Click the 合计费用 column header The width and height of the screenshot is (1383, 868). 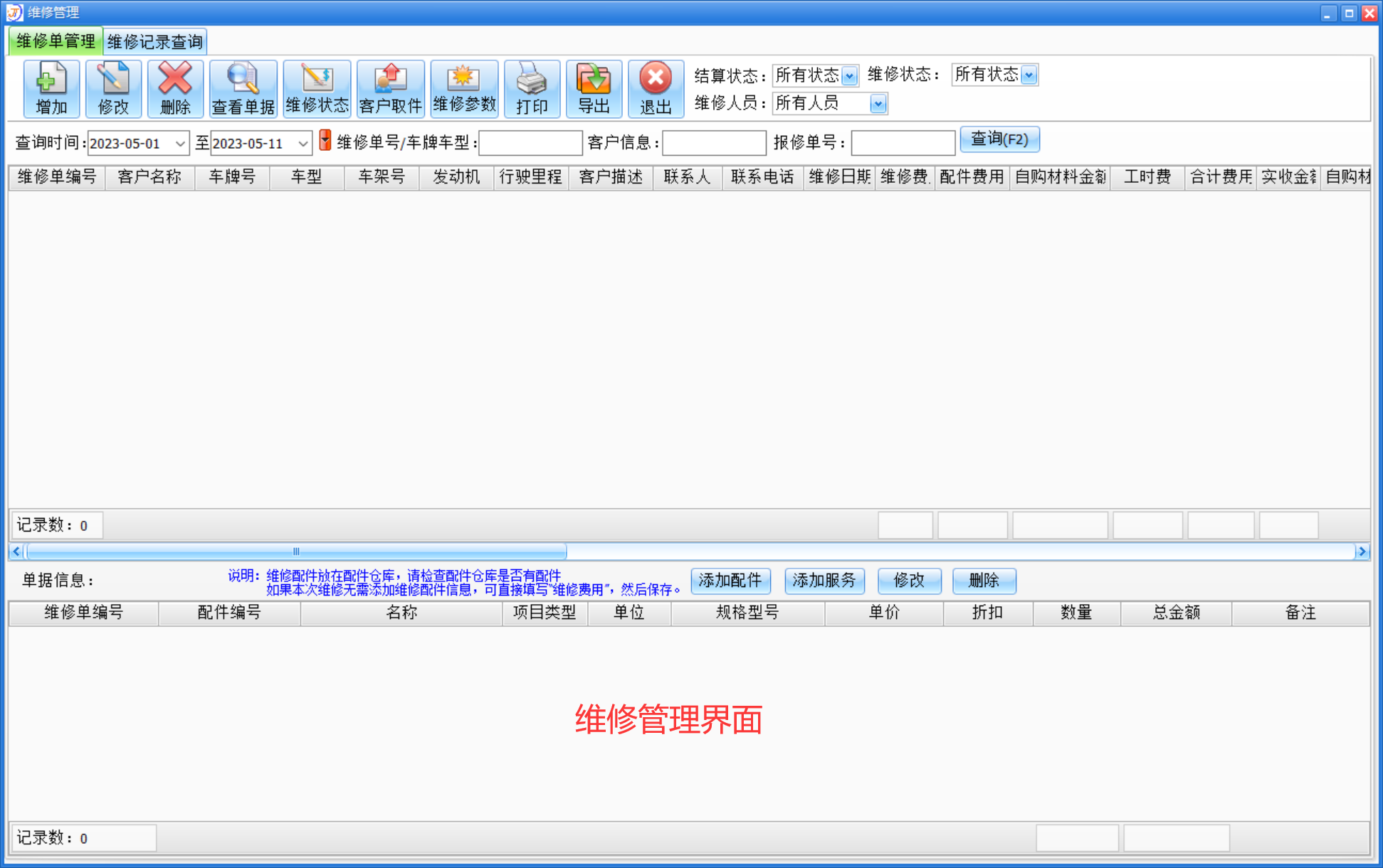click(x=1221, y=177)
